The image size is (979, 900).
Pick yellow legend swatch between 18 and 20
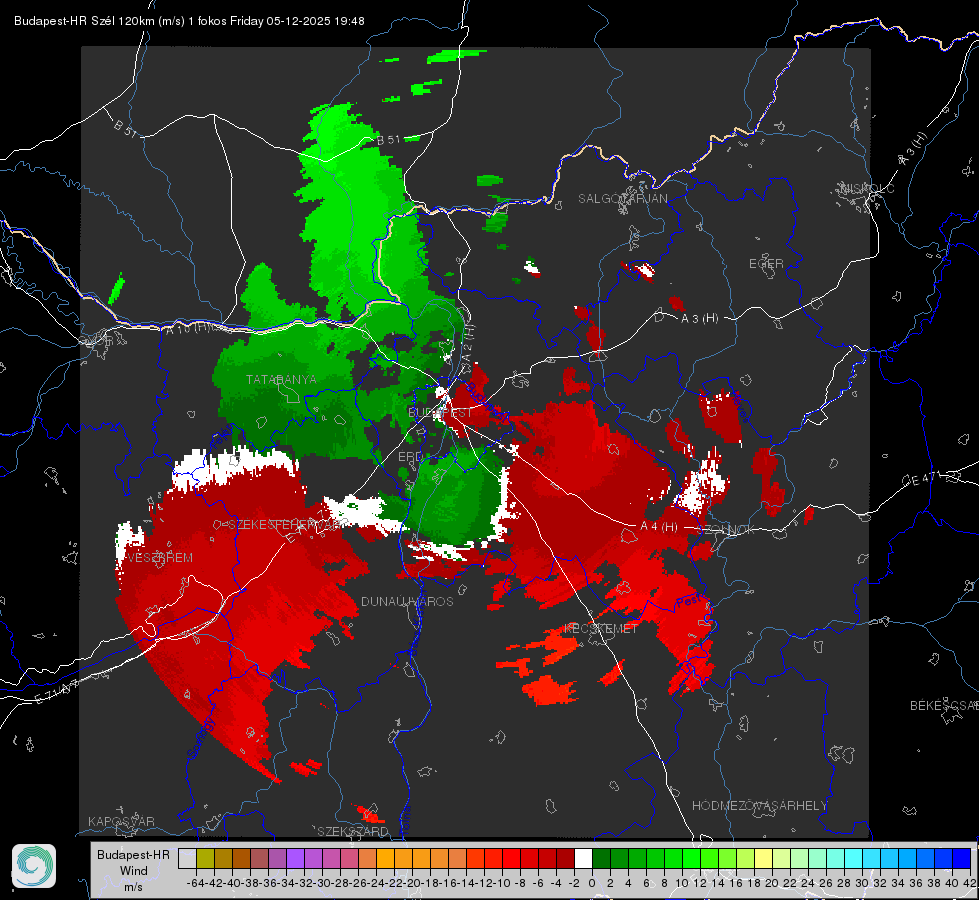click(x=764, y=858)
